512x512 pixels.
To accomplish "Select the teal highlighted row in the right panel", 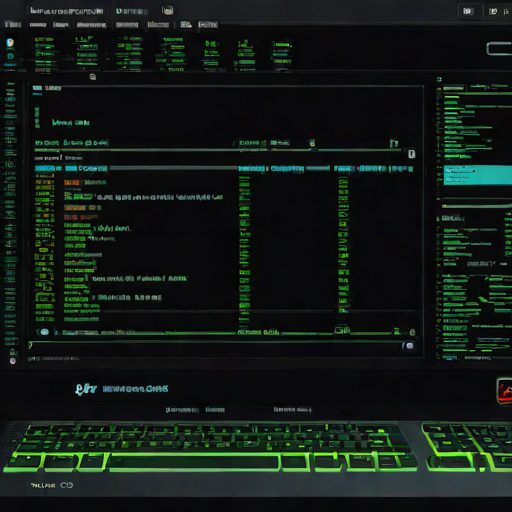I will 478,175.
